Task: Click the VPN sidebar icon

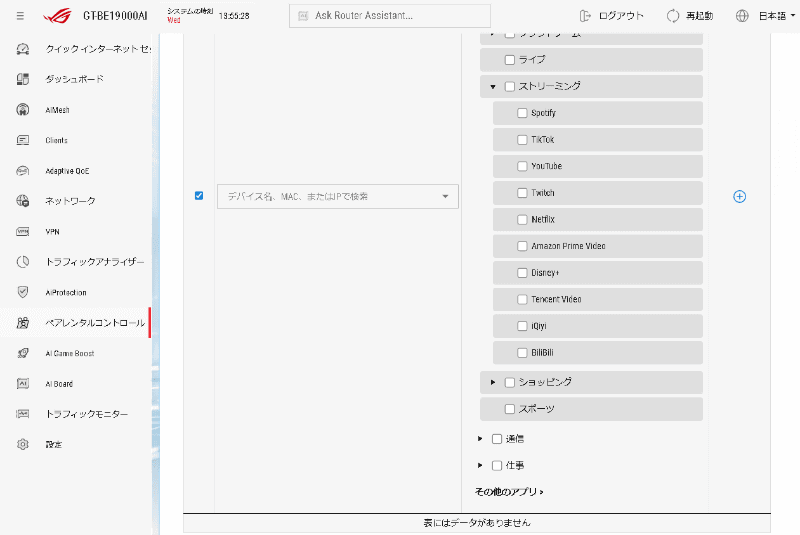Action: click(x=22, y=232)
